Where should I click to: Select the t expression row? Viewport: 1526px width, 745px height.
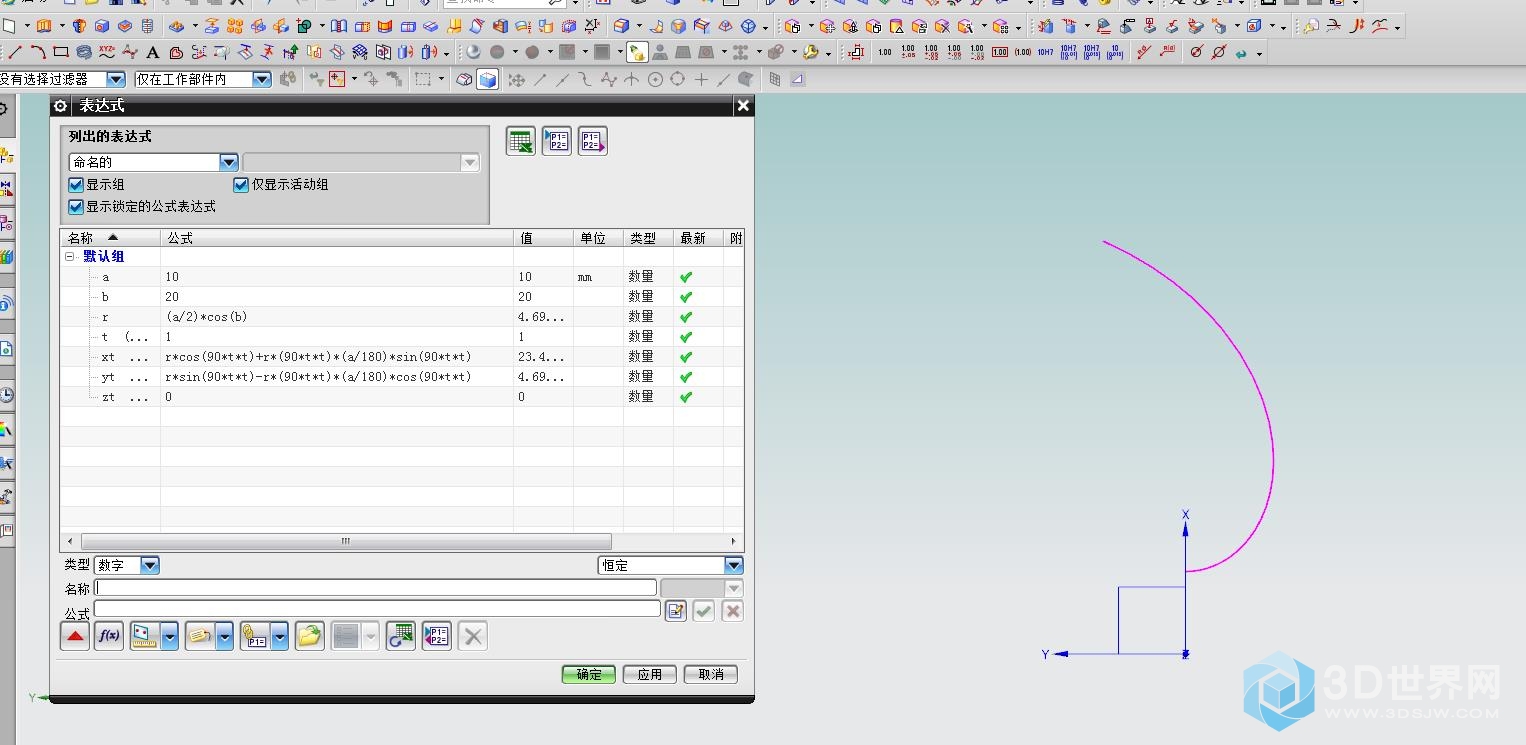402,337
